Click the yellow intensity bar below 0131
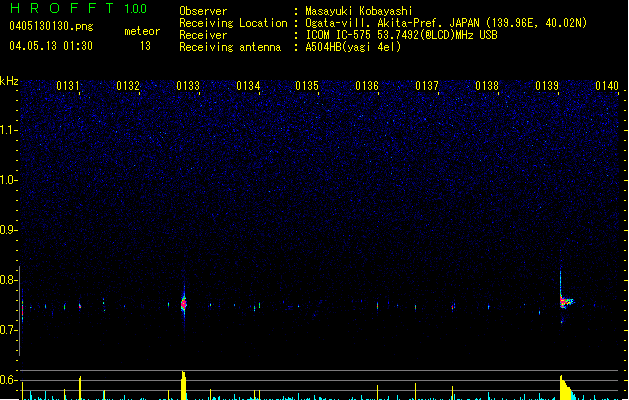 tap(80, 388)
